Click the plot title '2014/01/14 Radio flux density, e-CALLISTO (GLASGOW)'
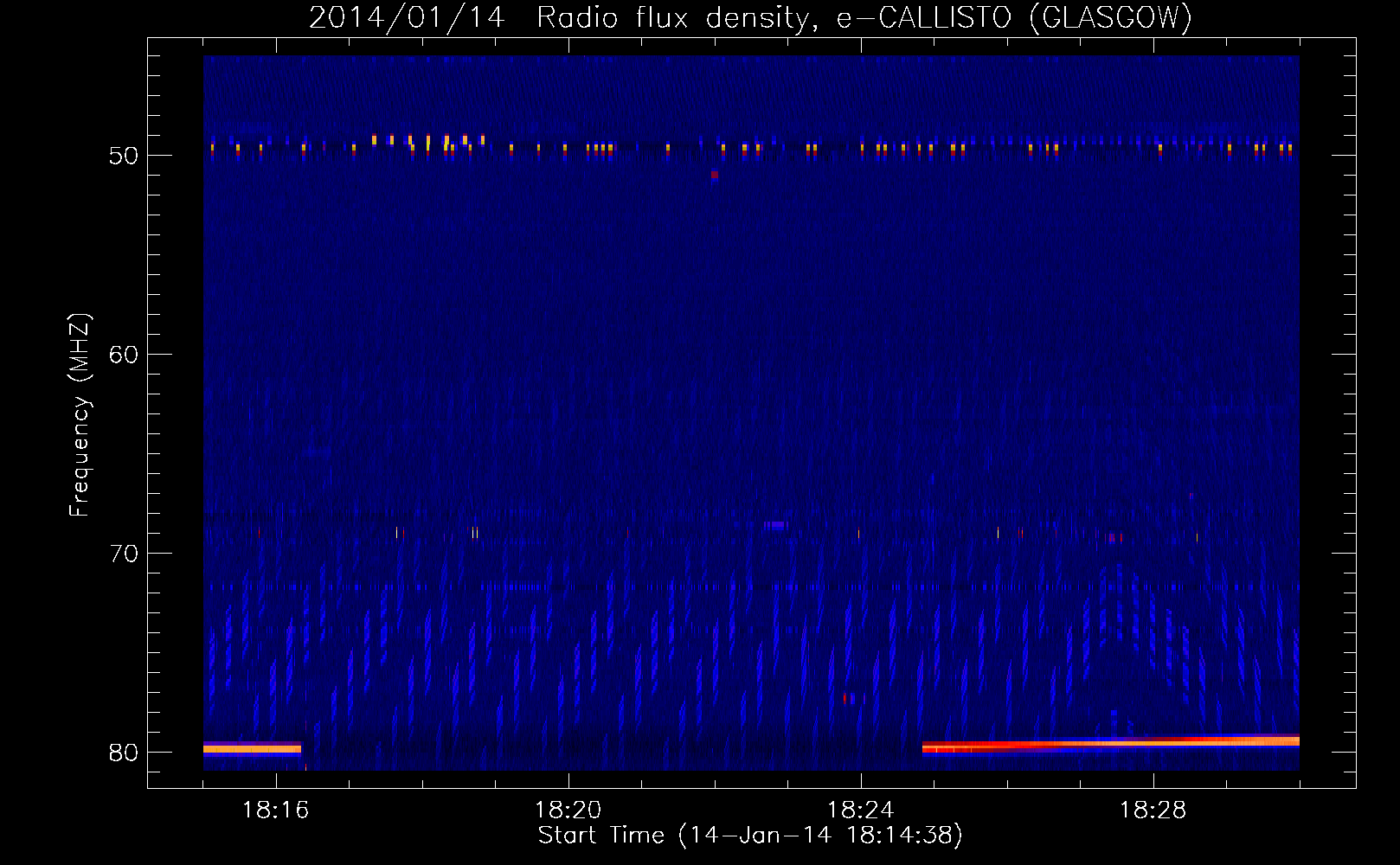 (750, 17)
